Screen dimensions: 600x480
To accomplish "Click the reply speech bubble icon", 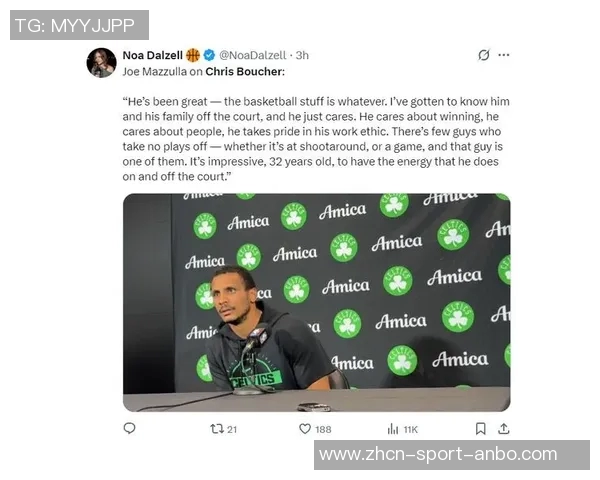I will tap(129, 429).
